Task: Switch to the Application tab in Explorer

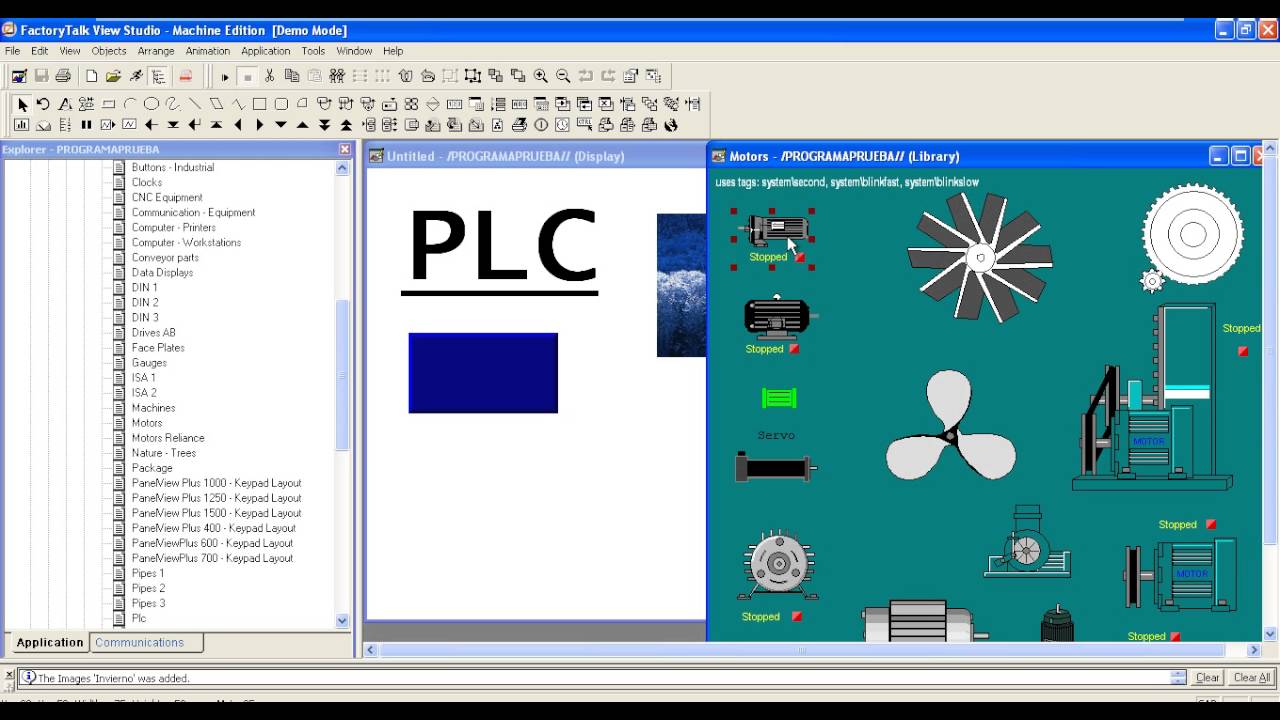Action: [50, 643]
